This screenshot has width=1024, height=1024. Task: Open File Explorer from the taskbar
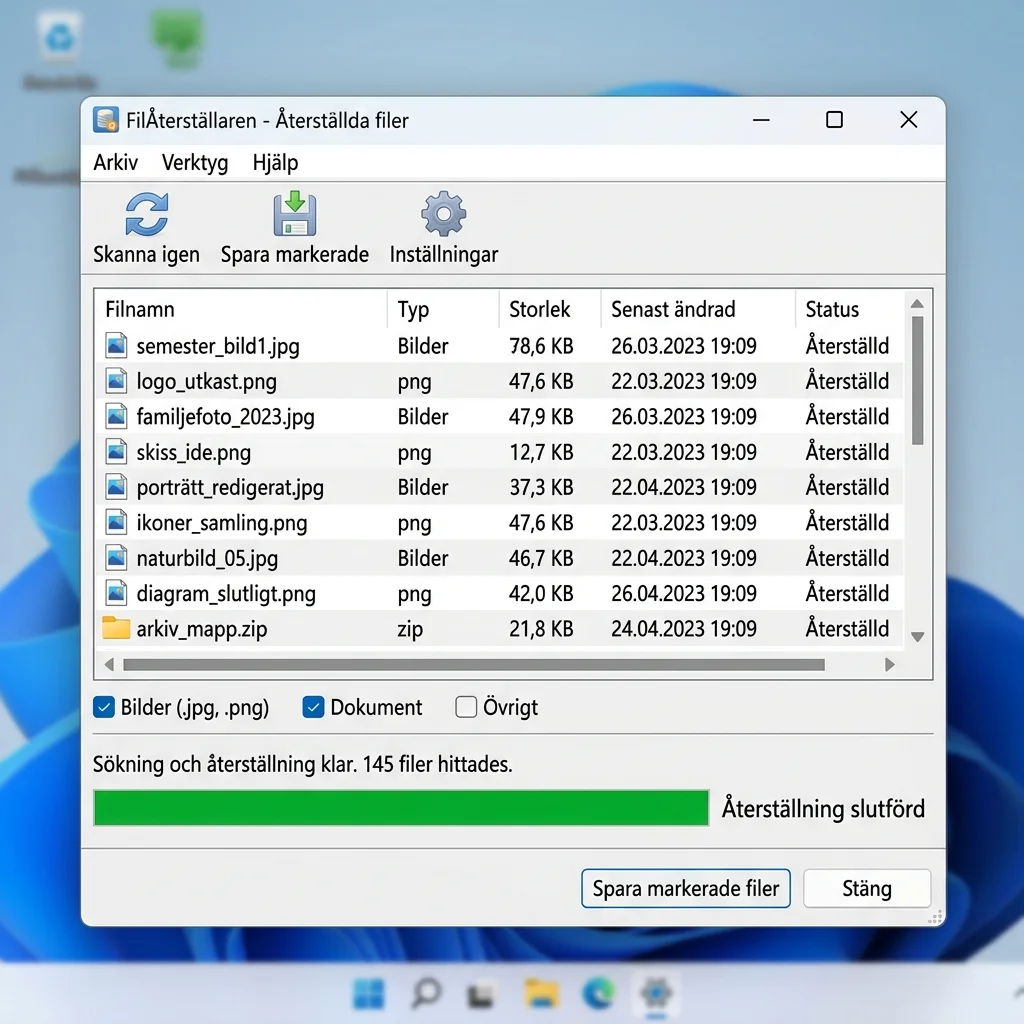(x=541, y=994)
